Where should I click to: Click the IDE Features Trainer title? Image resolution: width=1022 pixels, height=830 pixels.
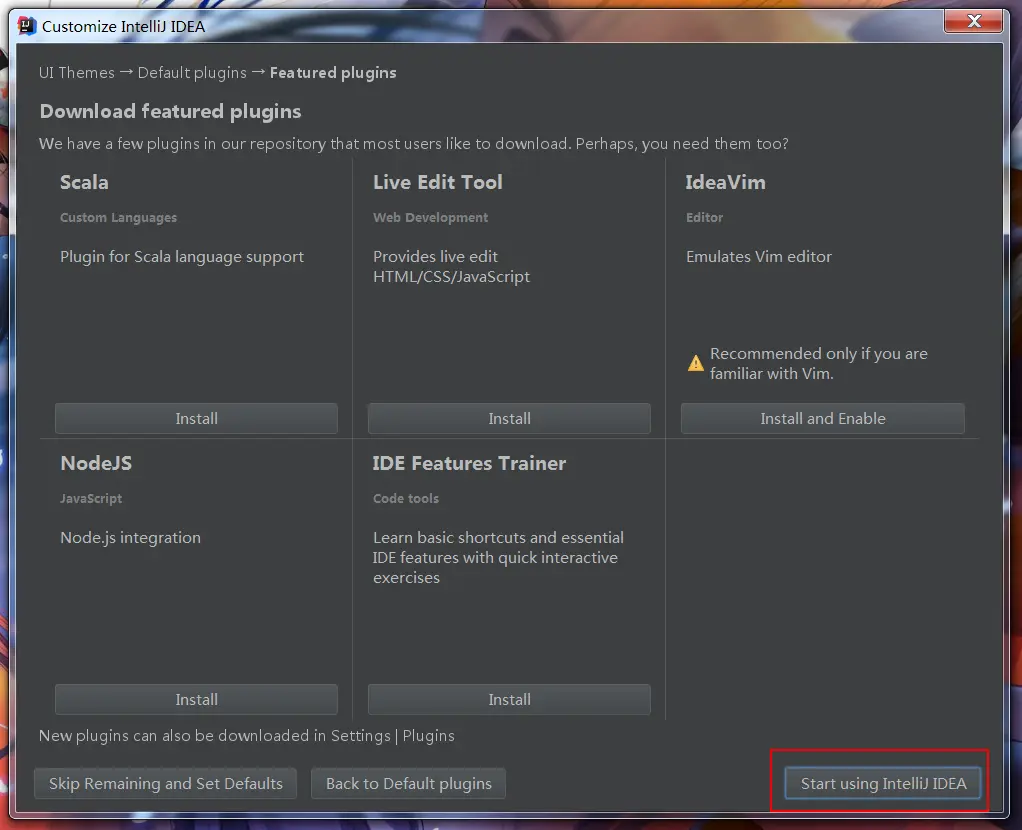click(x=469, y=463)
